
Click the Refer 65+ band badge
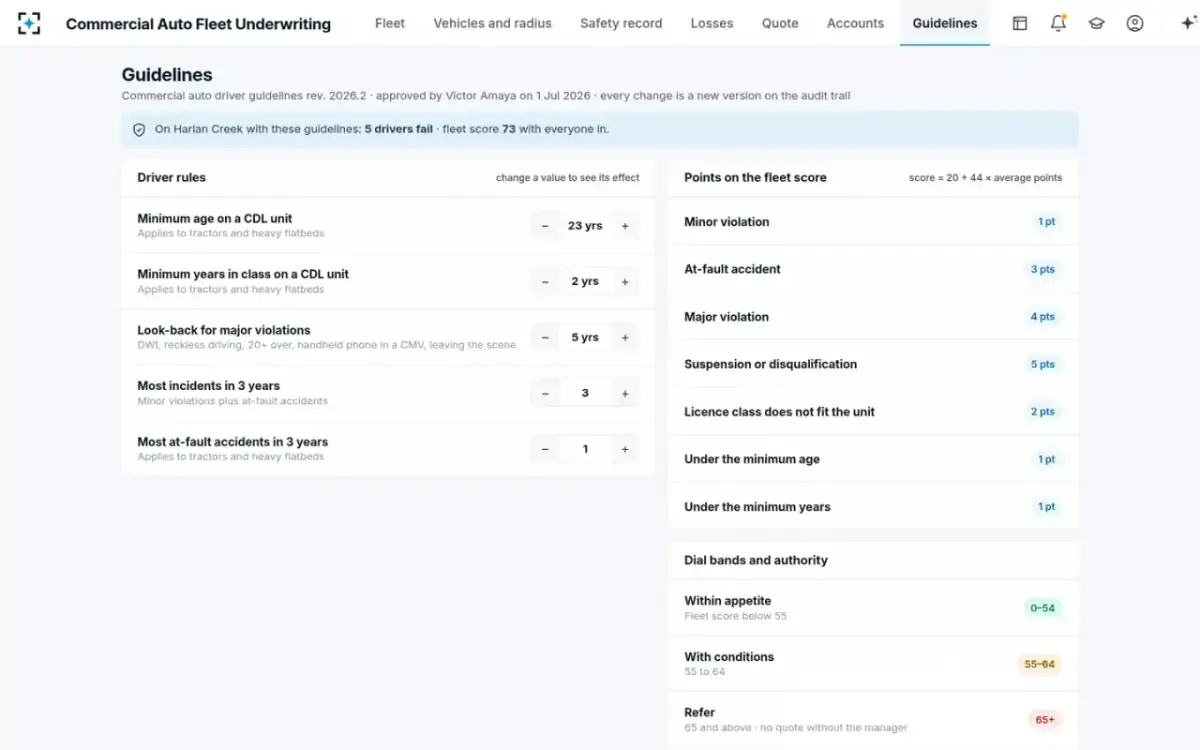click(1044, 720)
